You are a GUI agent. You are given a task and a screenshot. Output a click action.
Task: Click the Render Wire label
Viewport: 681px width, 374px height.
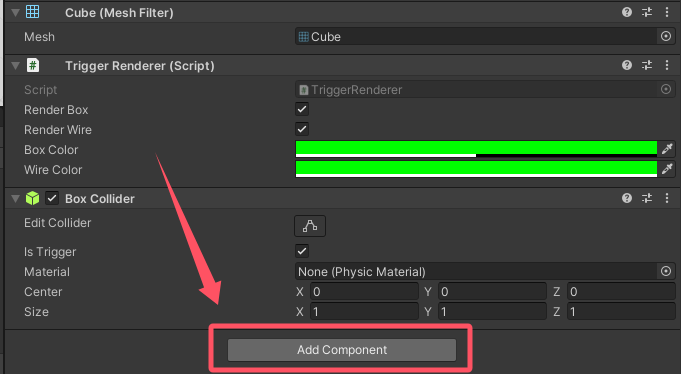58,129
